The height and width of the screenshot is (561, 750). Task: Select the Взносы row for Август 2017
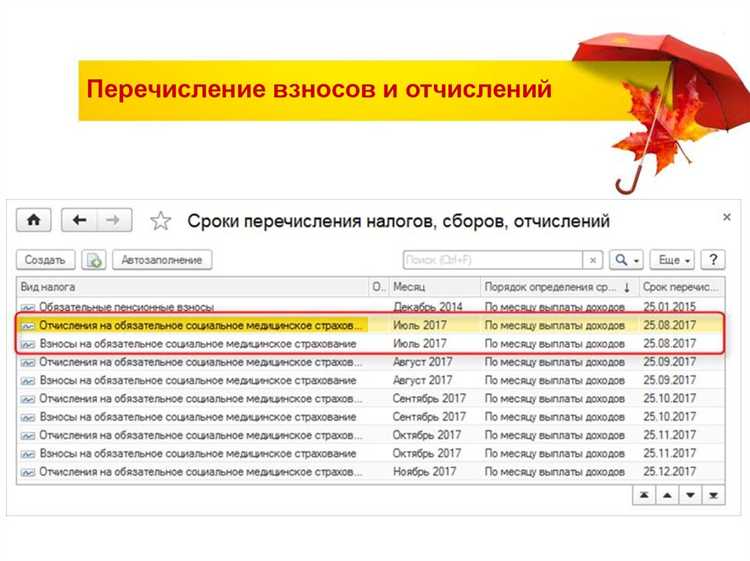click(371, 380)
